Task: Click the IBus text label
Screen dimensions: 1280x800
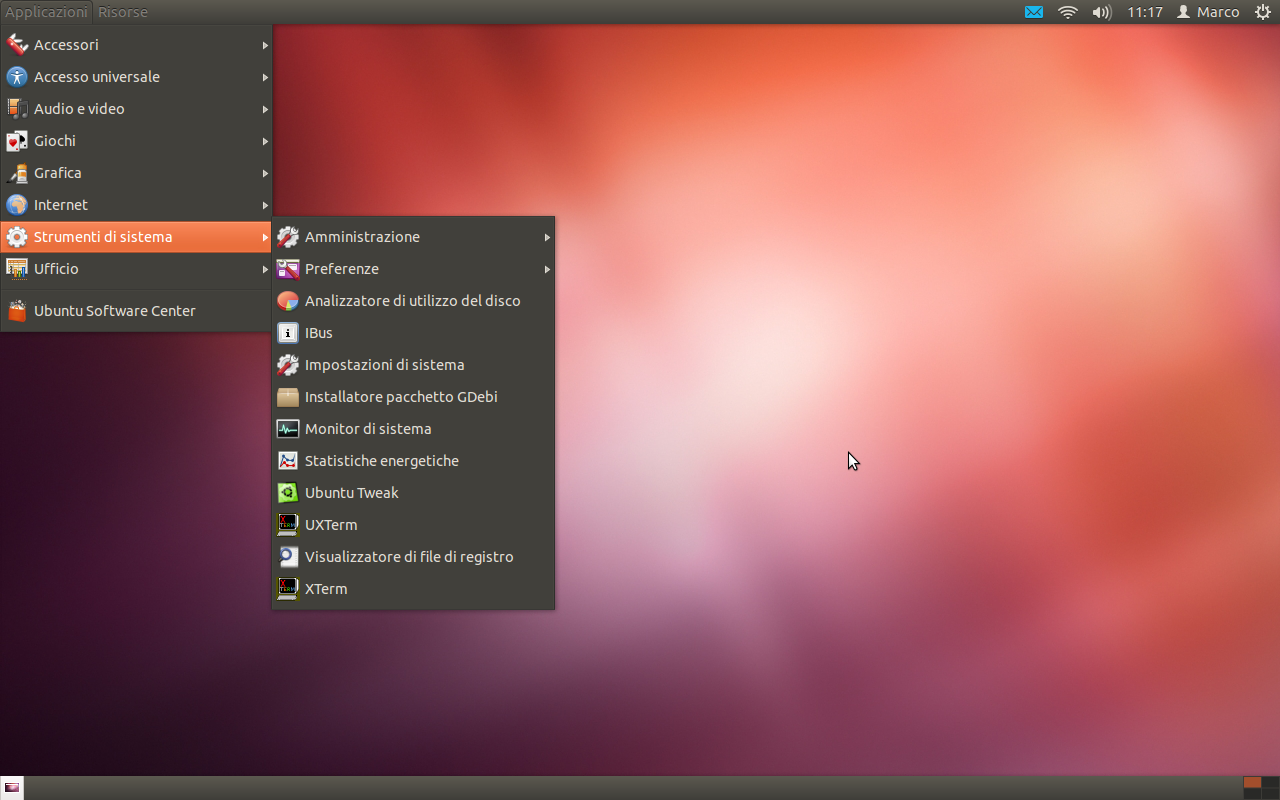Action: coord(319,333)
